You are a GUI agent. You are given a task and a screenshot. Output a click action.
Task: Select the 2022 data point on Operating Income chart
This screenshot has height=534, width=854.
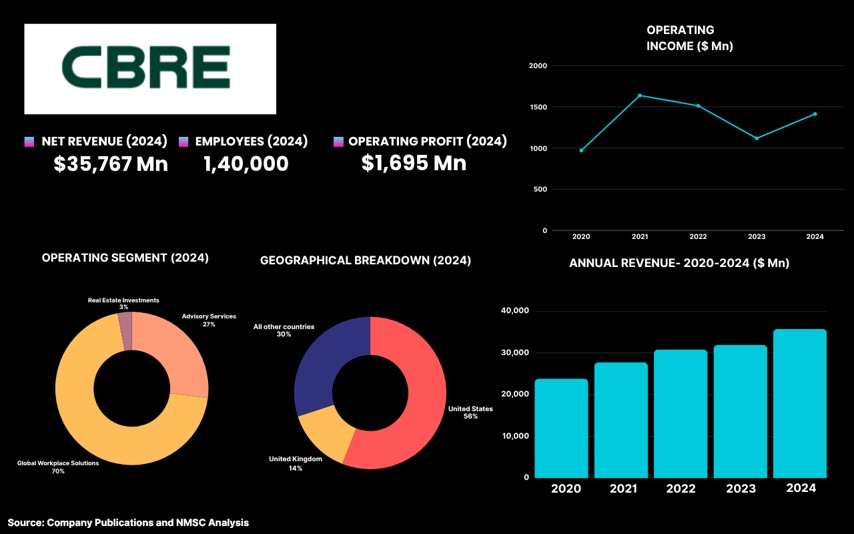coord(698,106)
